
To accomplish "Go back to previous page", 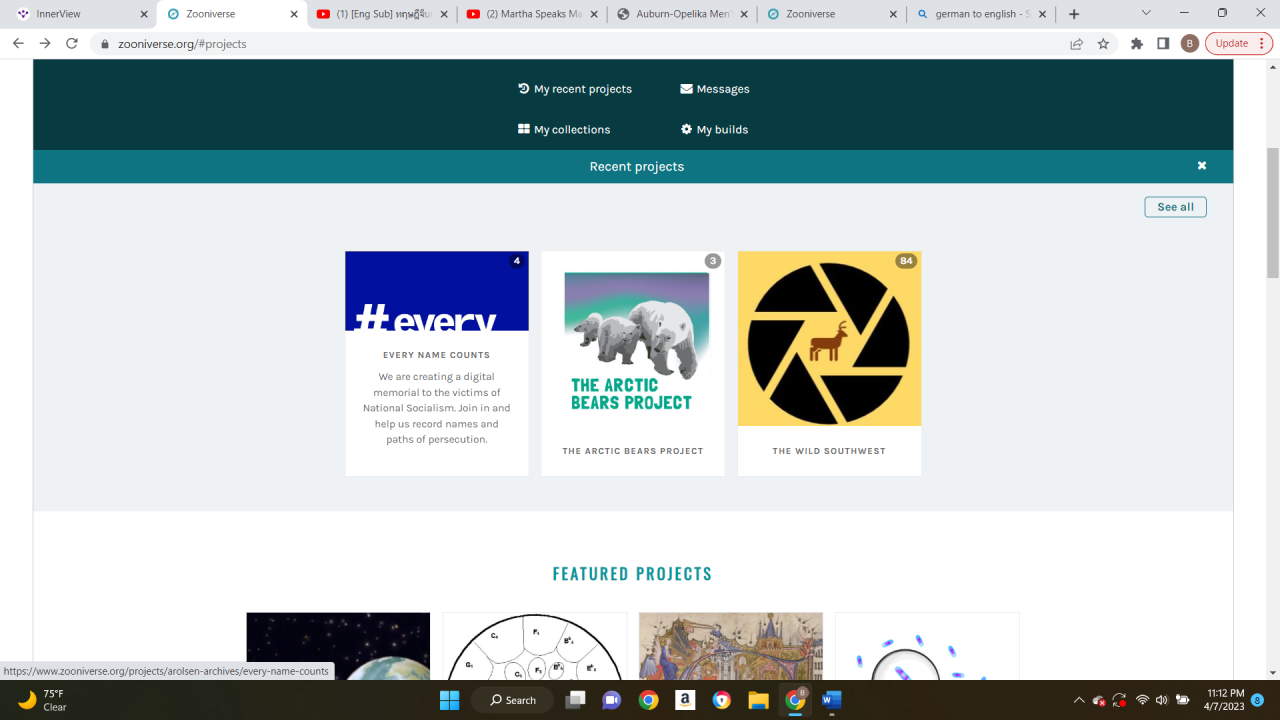I will (18, 43).
